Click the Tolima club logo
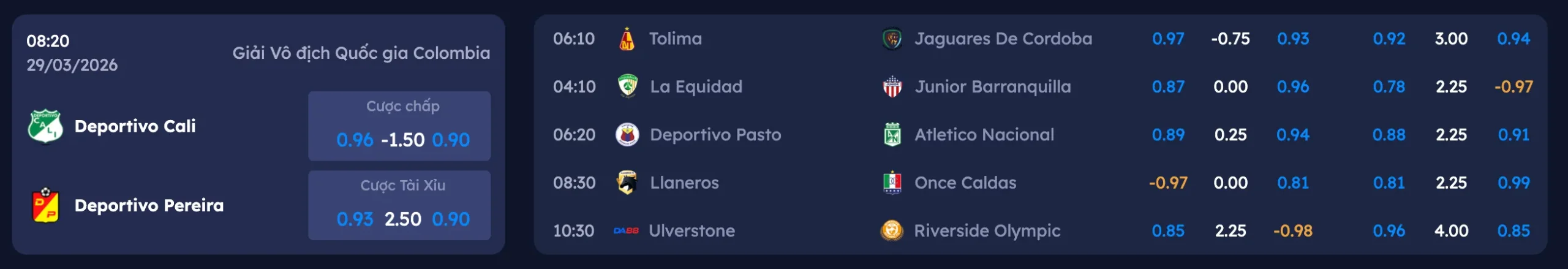 pos(626,39)
